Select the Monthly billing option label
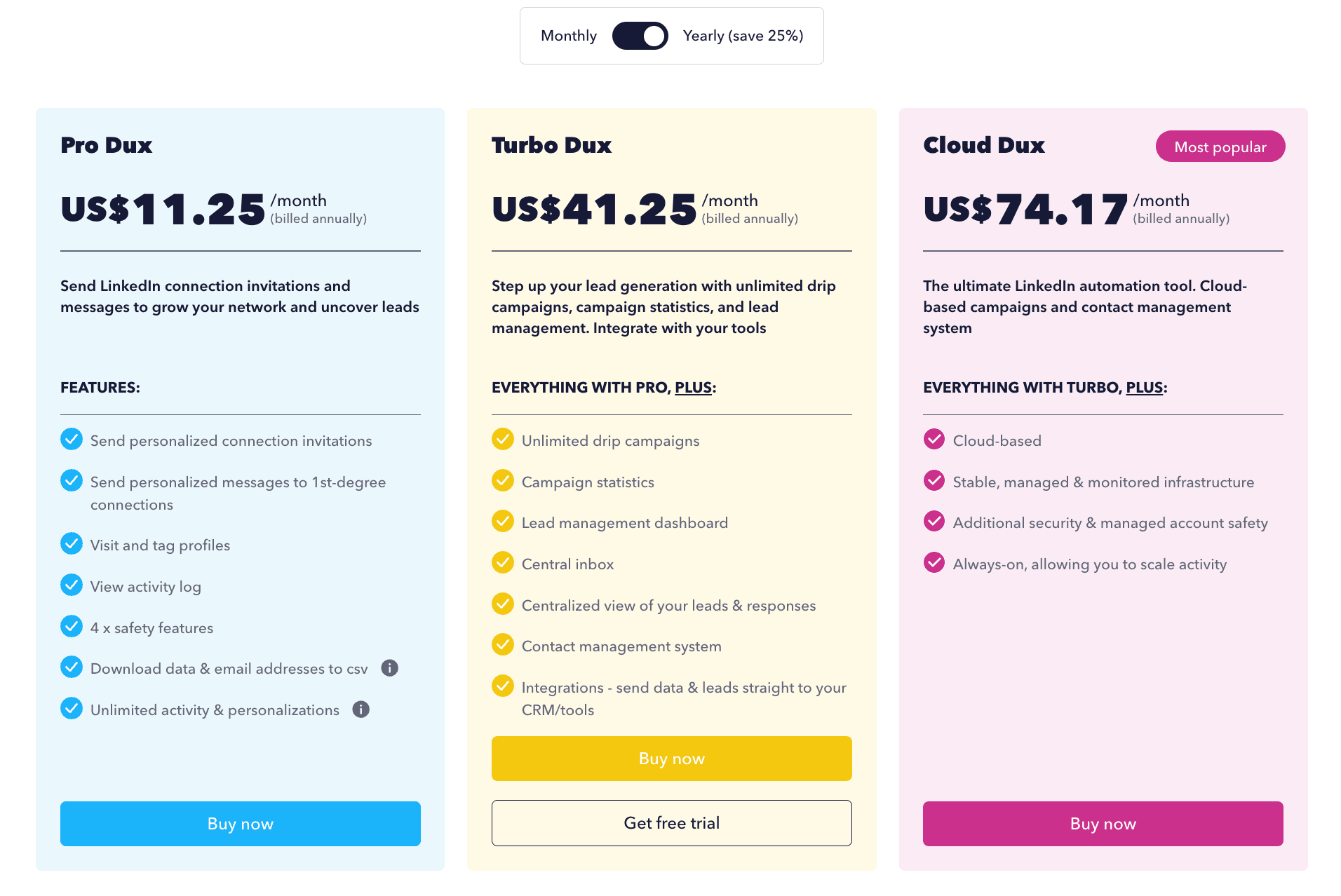Screen dimensions: 1341x896 point(568,36)
